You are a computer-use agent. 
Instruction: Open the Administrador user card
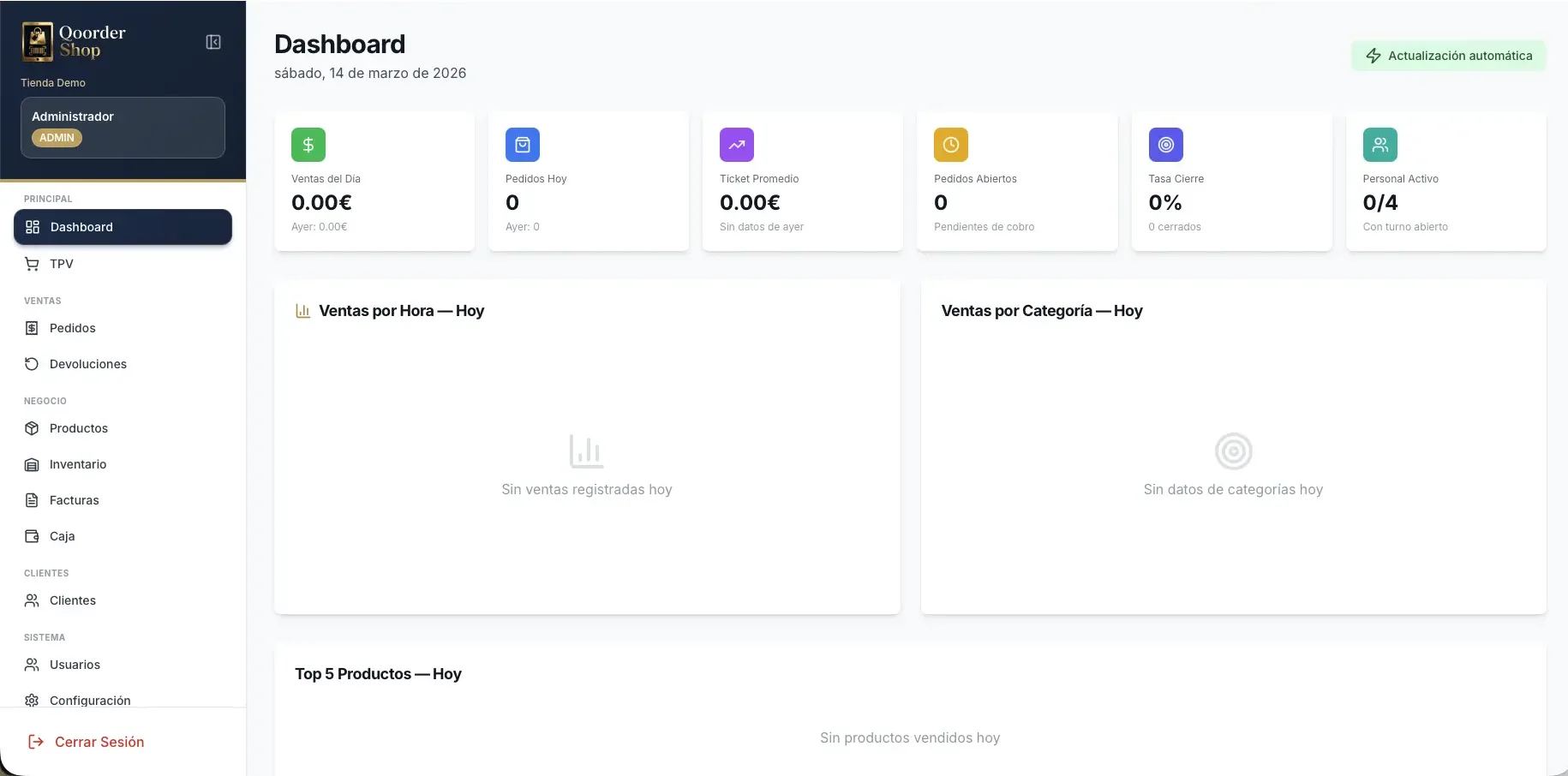(x=123, y=127)
